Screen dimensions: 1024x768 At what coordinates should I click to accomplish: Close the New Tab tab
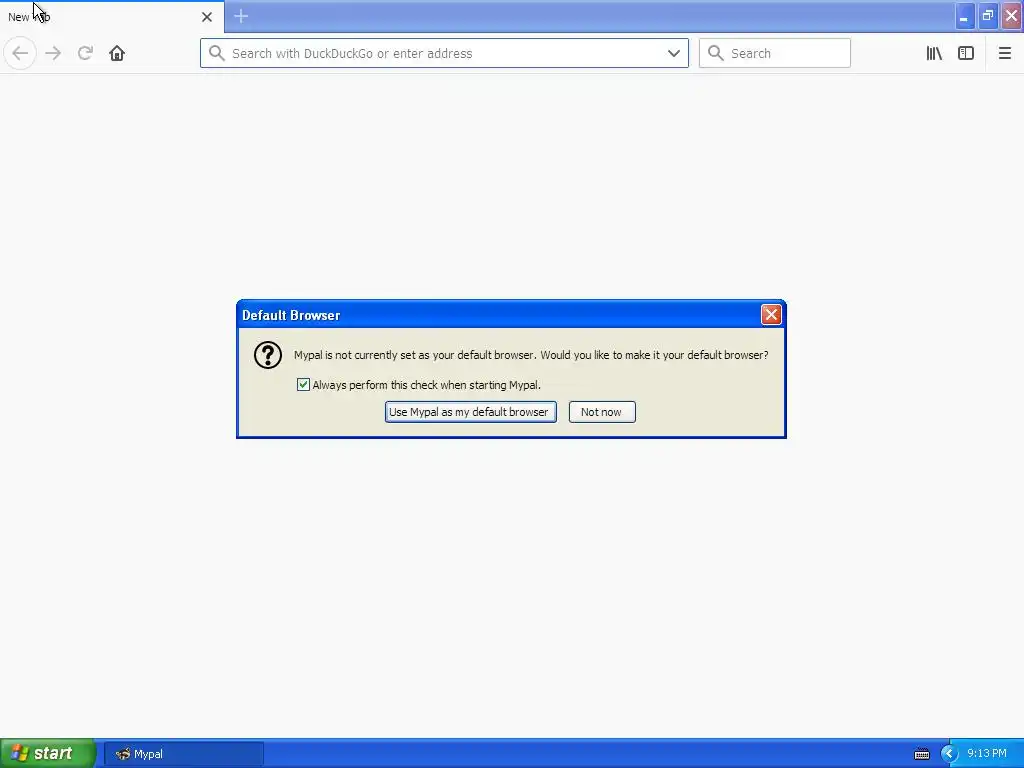click(207, 17)
